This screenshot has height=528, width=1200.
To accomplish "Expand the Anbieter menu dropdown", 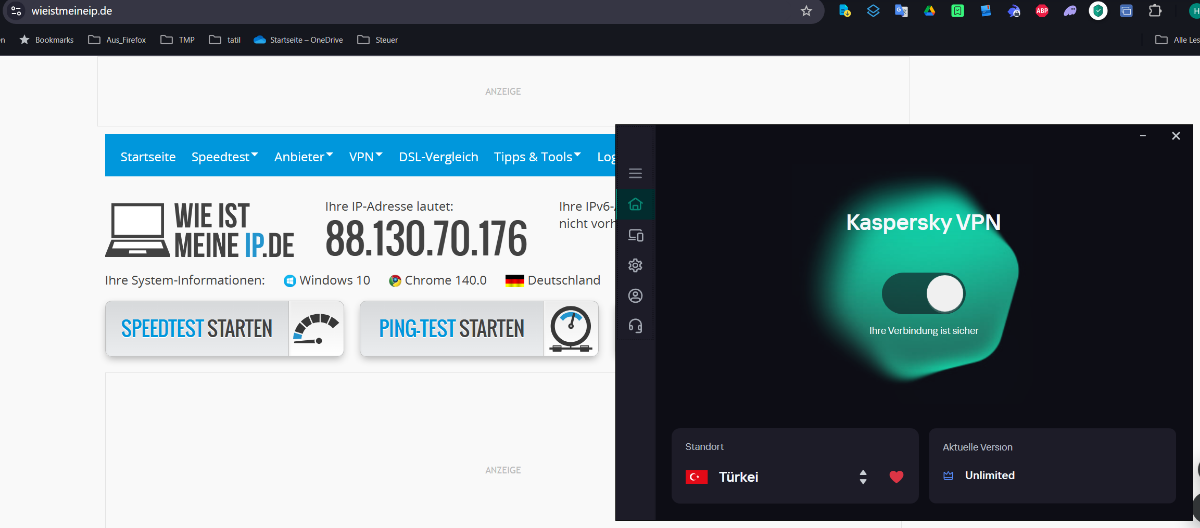I will click(303, 156).
